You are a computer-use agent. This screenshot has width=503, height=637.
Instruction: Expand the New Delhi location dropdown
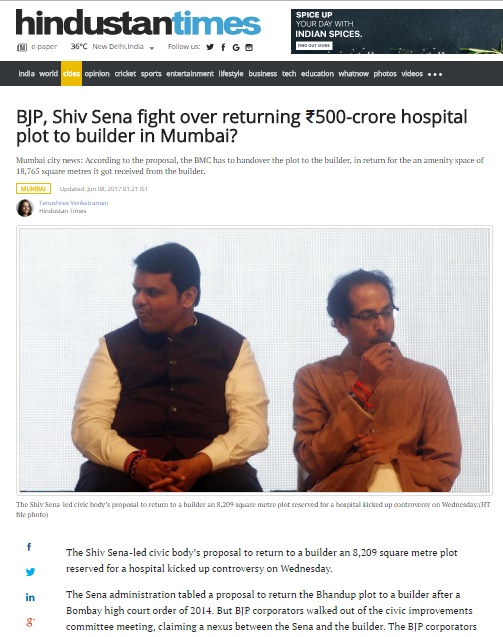point(152,48)
